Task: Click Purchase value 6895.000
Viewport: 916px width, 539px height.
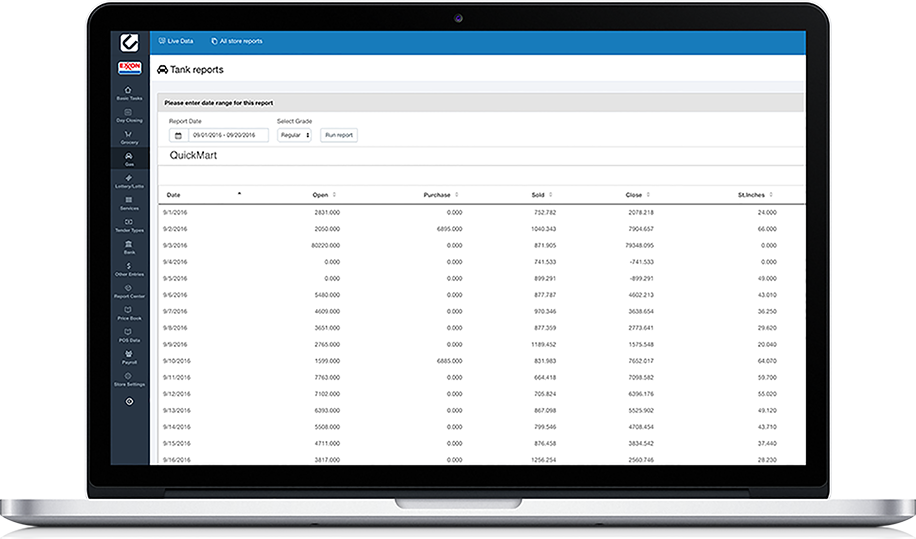Action: [449, 229]
